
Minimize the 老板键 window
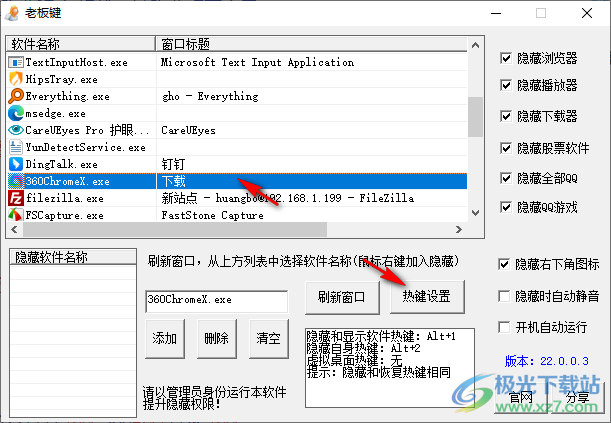pos(496,13)
